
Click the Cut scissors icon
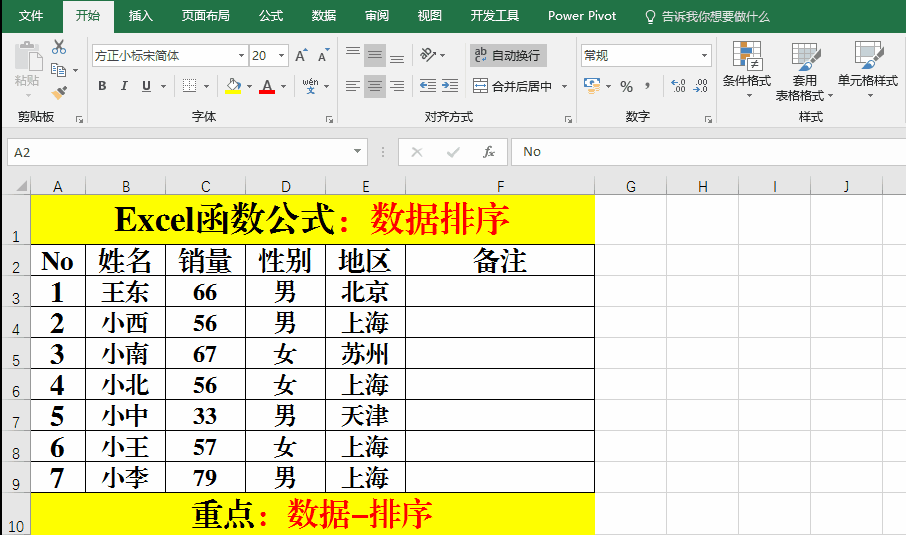pyautogui.click(x=59, y=47)
